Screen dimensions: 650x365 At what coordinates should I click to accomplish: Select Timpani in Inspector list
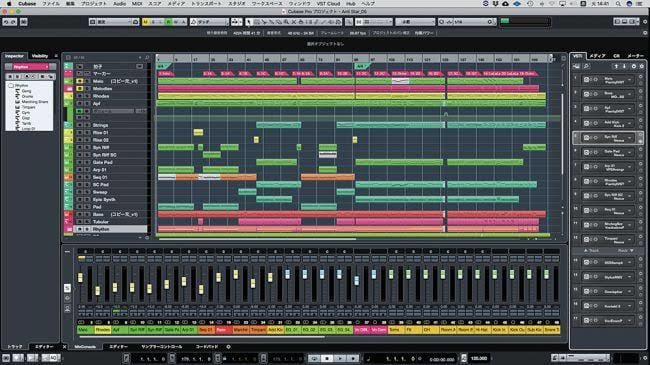tap(28, 107)
